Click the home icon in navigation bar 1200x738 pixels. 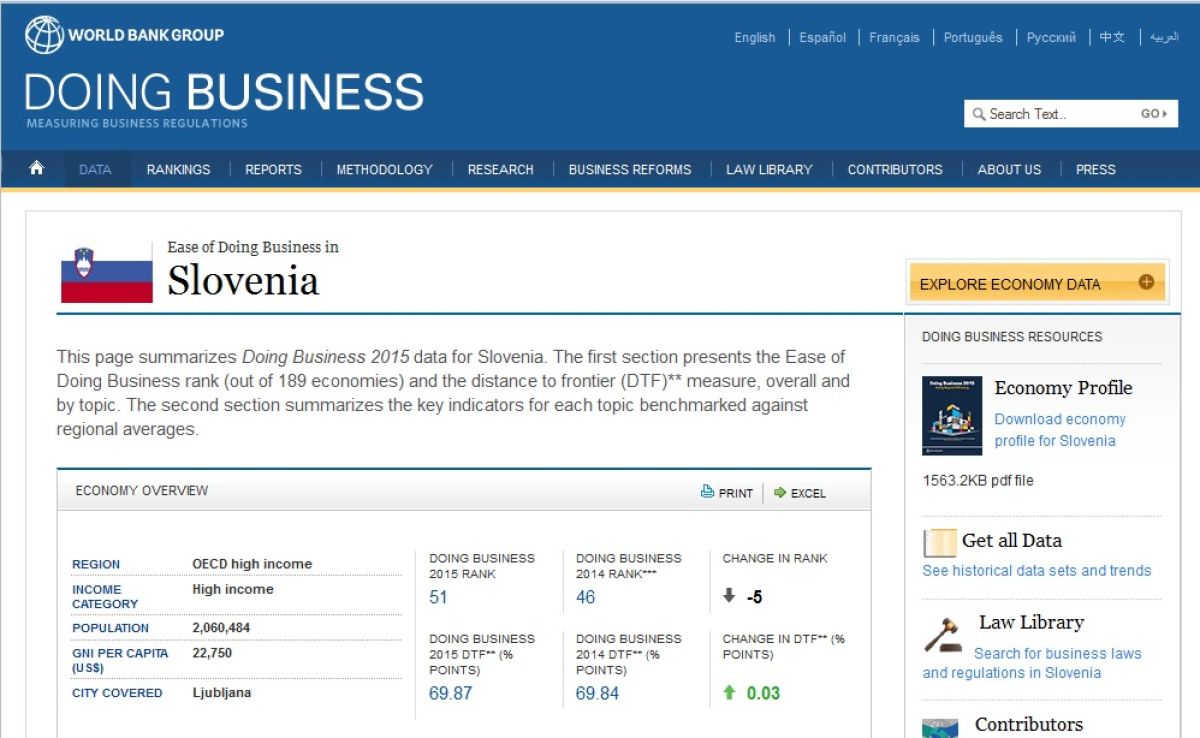37,169
